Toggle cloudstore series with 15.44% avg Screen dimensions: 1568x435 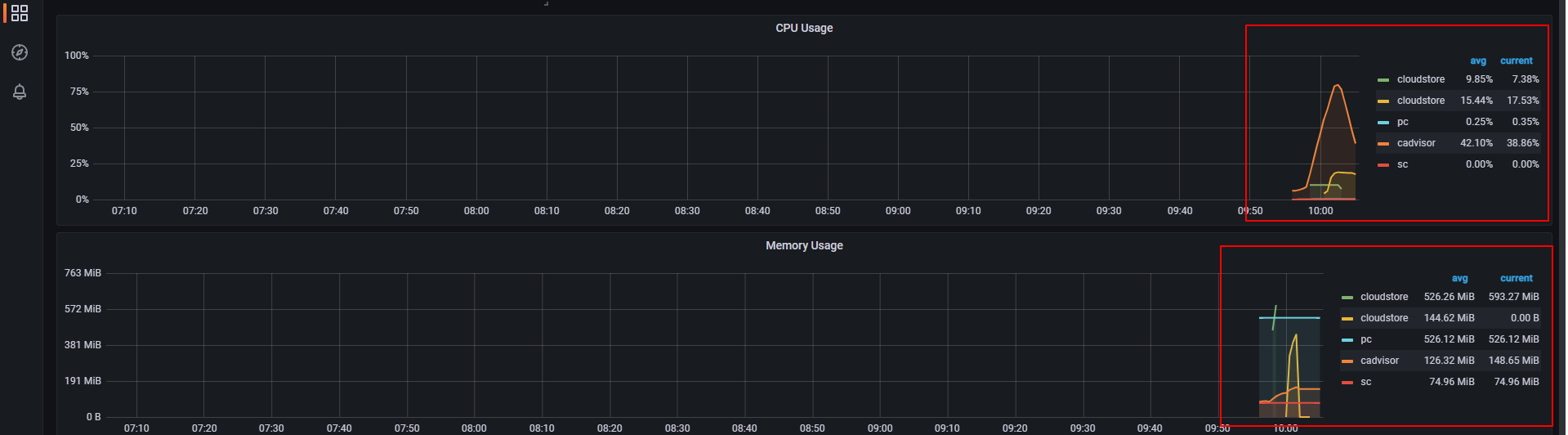click(1420, 101)
